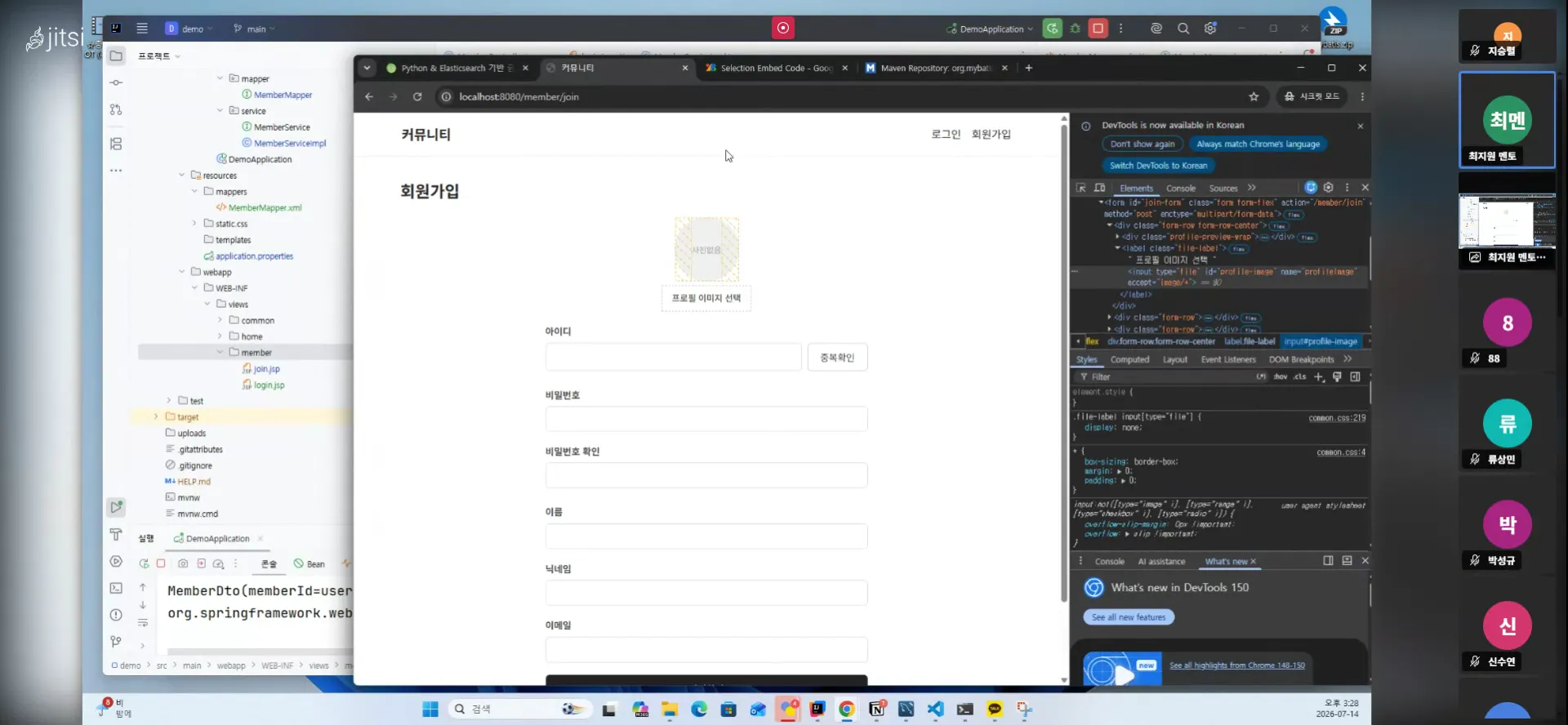Bookmark this page with star icon
1568x725 pixels.
(x=1254, y=96)
